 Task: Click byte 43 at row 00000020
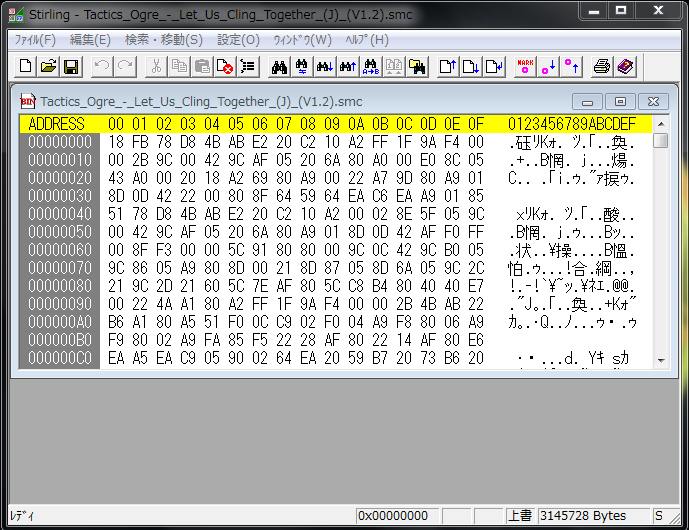coord(116,178)
